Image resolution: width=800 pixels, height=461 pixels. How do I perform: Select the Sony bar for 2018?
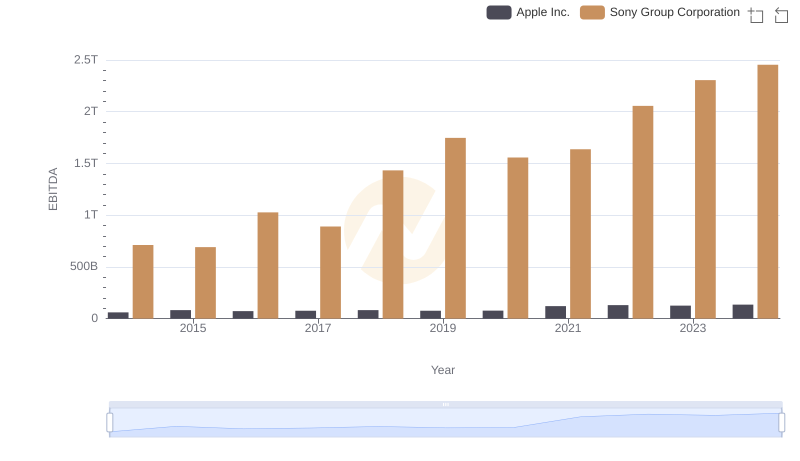[x=393, y=244]
